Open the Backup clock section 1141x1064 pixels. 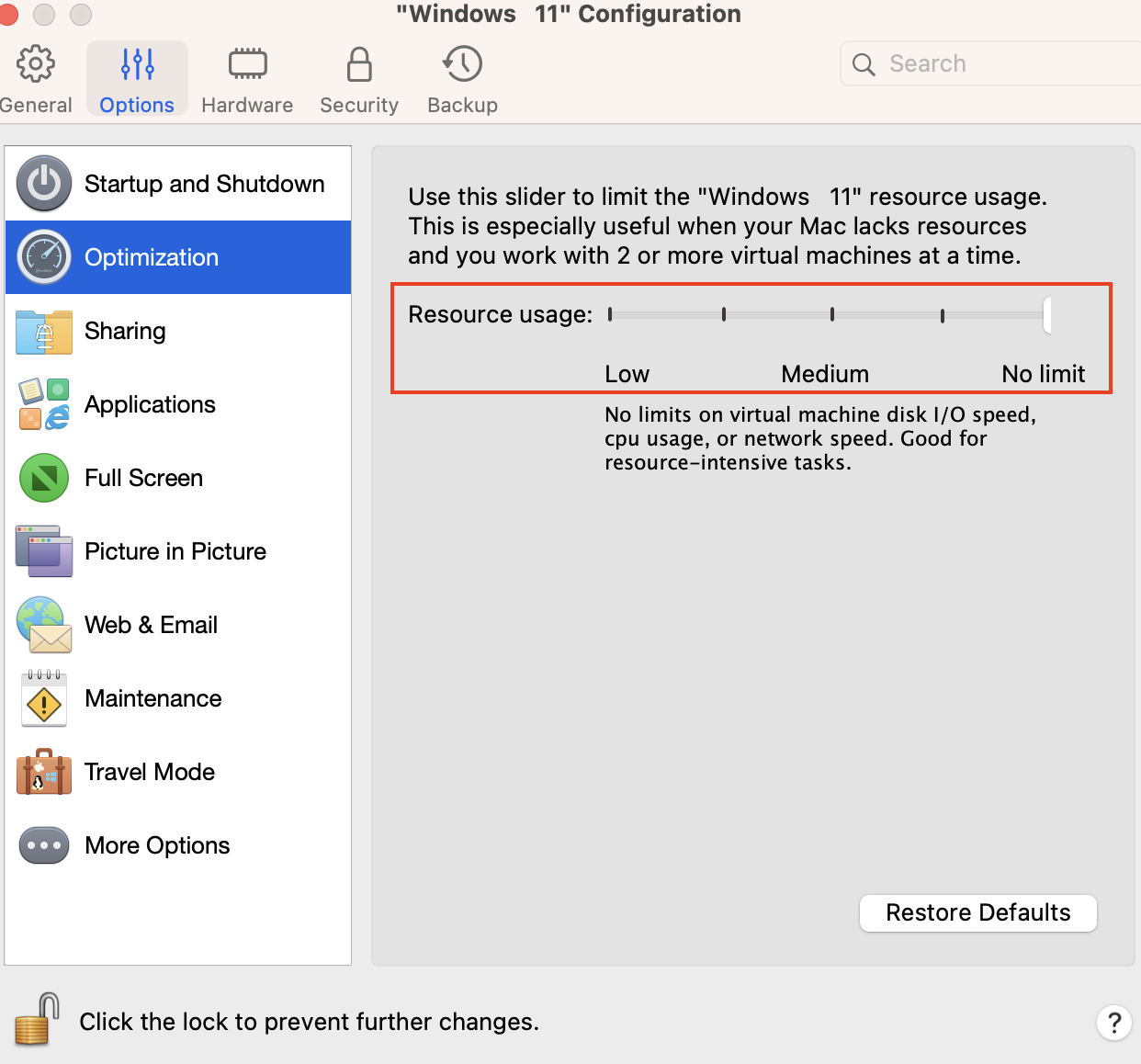pyautogui.click(x=462, y=78)
